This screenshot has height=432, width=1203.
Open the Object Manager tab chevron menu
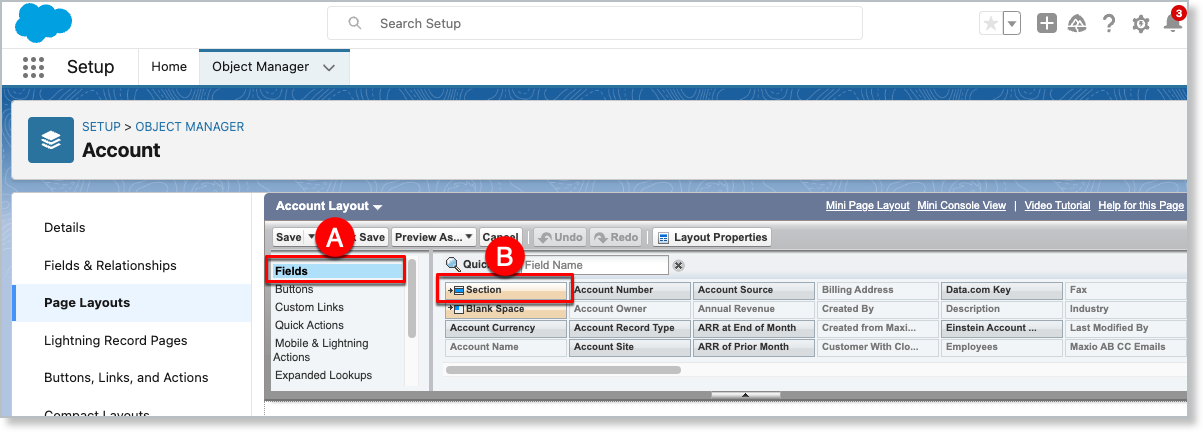click(x=330, y=67)
